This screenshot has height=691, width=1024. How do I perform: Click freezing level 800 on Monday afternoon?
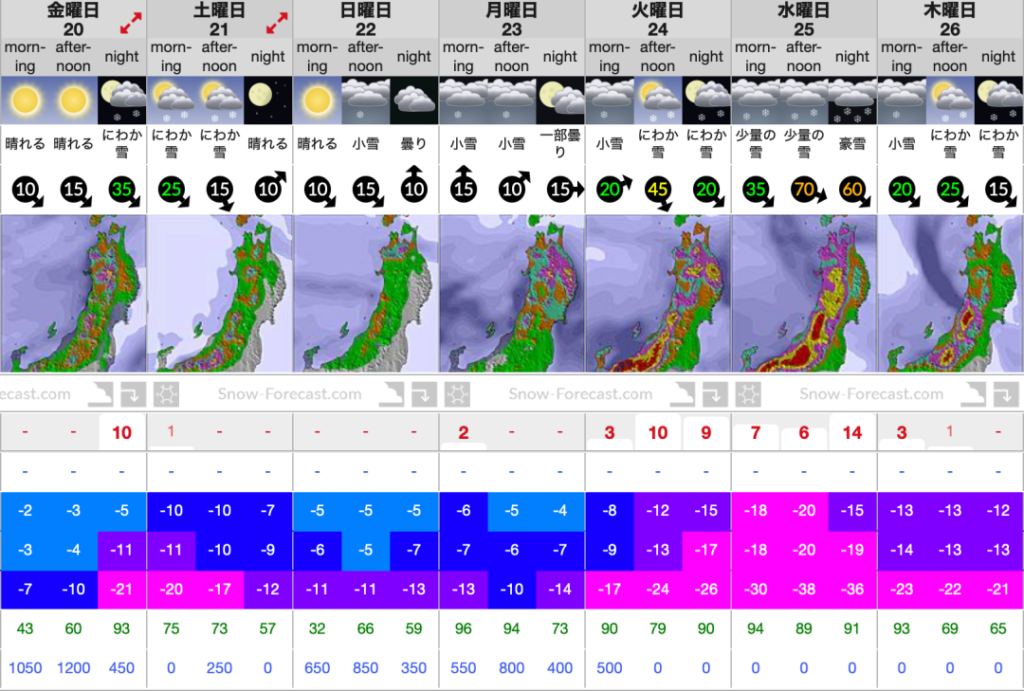512,668
